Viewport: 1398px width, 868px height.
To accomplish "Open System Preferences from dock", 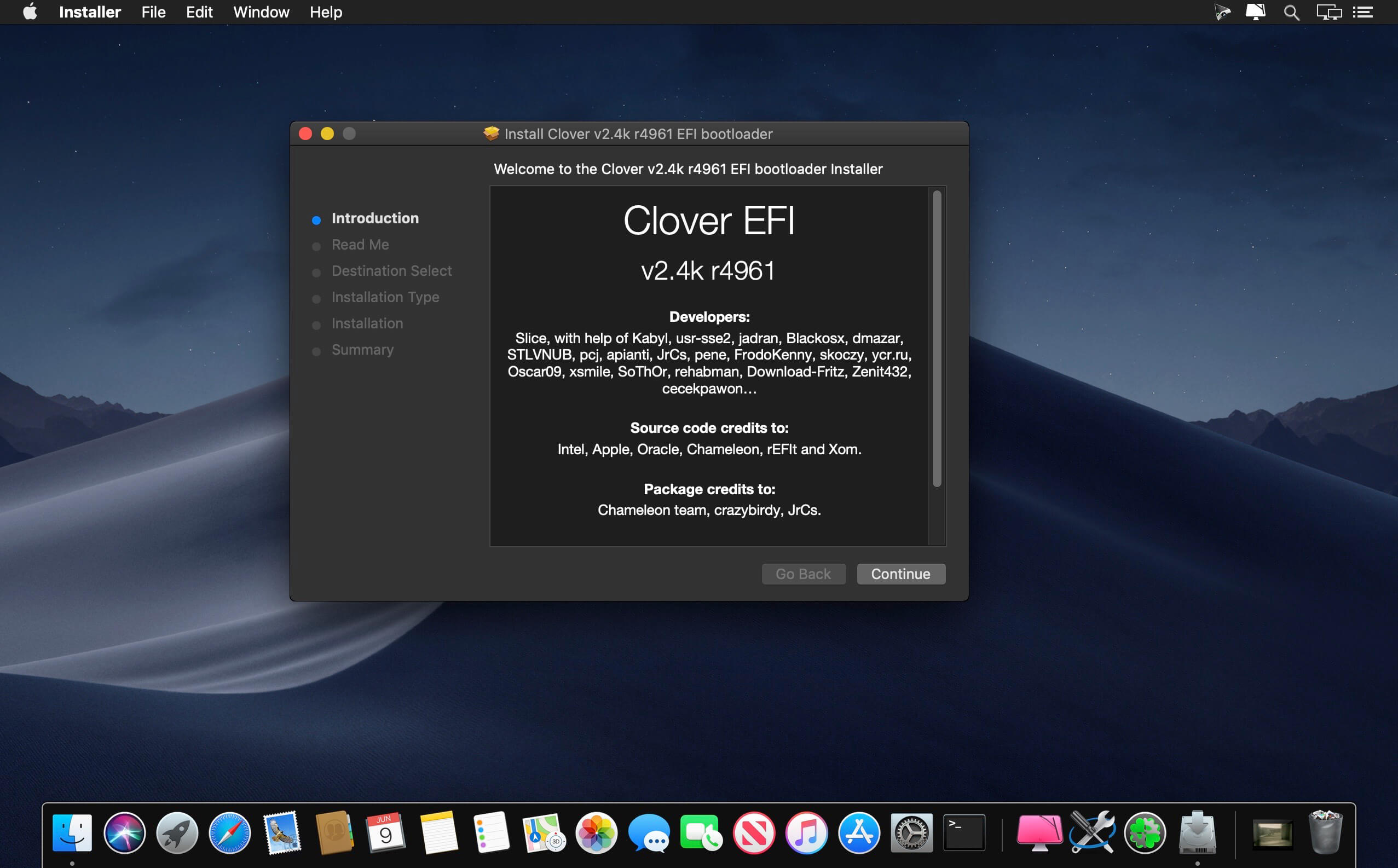I will click(x=912, y=832).
